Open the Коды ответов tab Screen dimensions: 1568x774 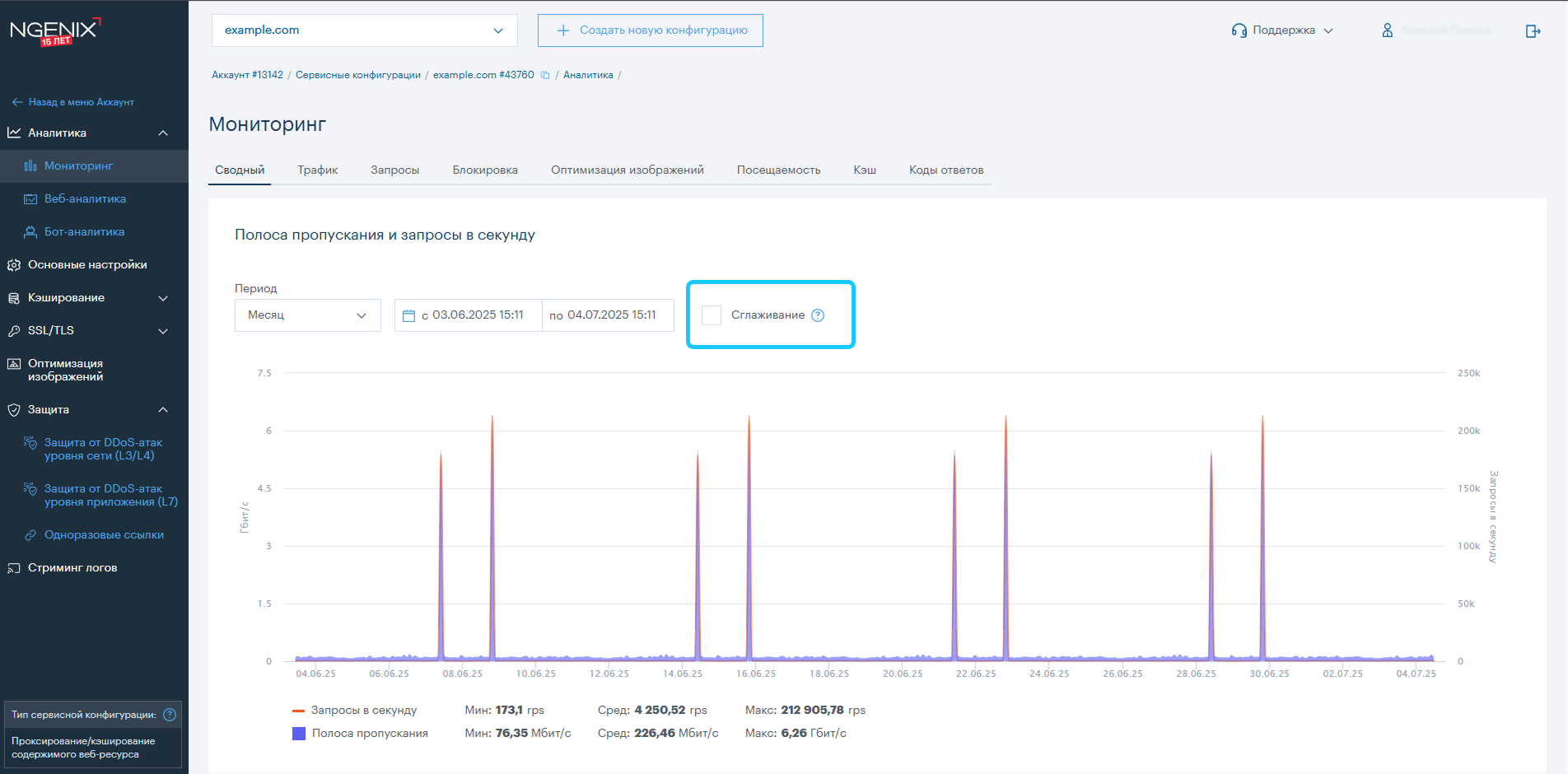click(x=946, y=170)
